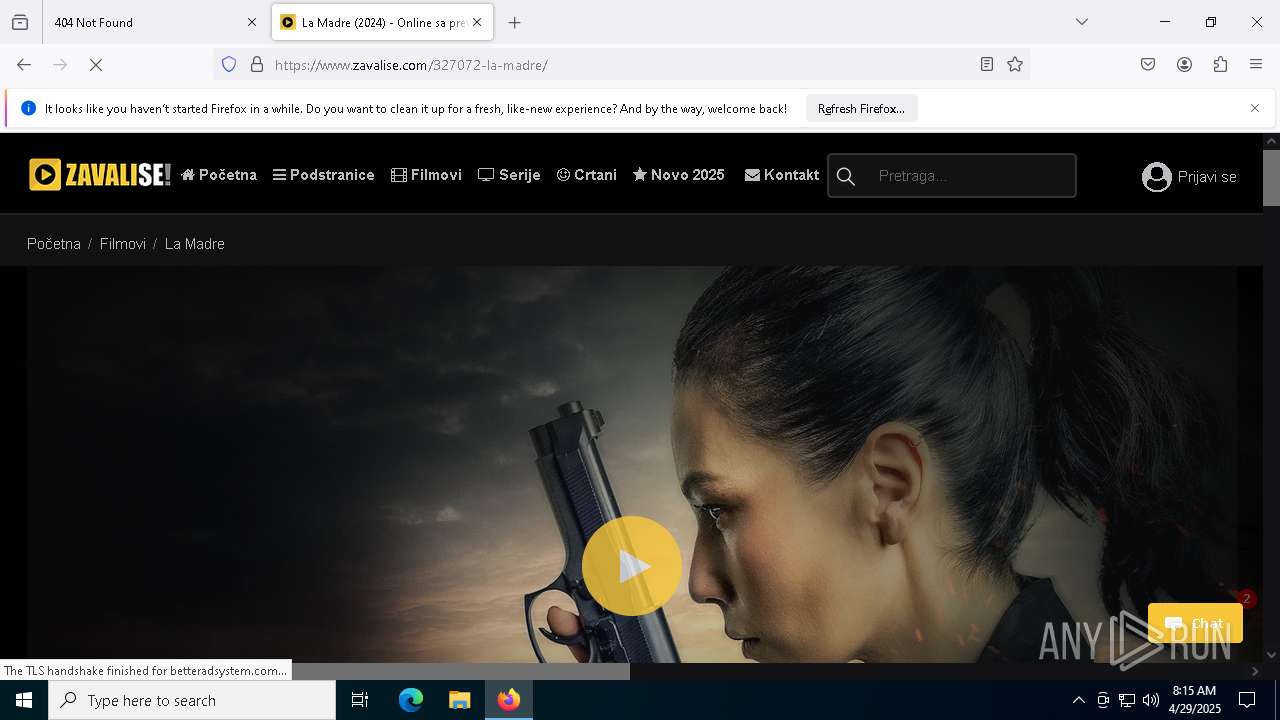Play the La Madre video

(632, 566)
